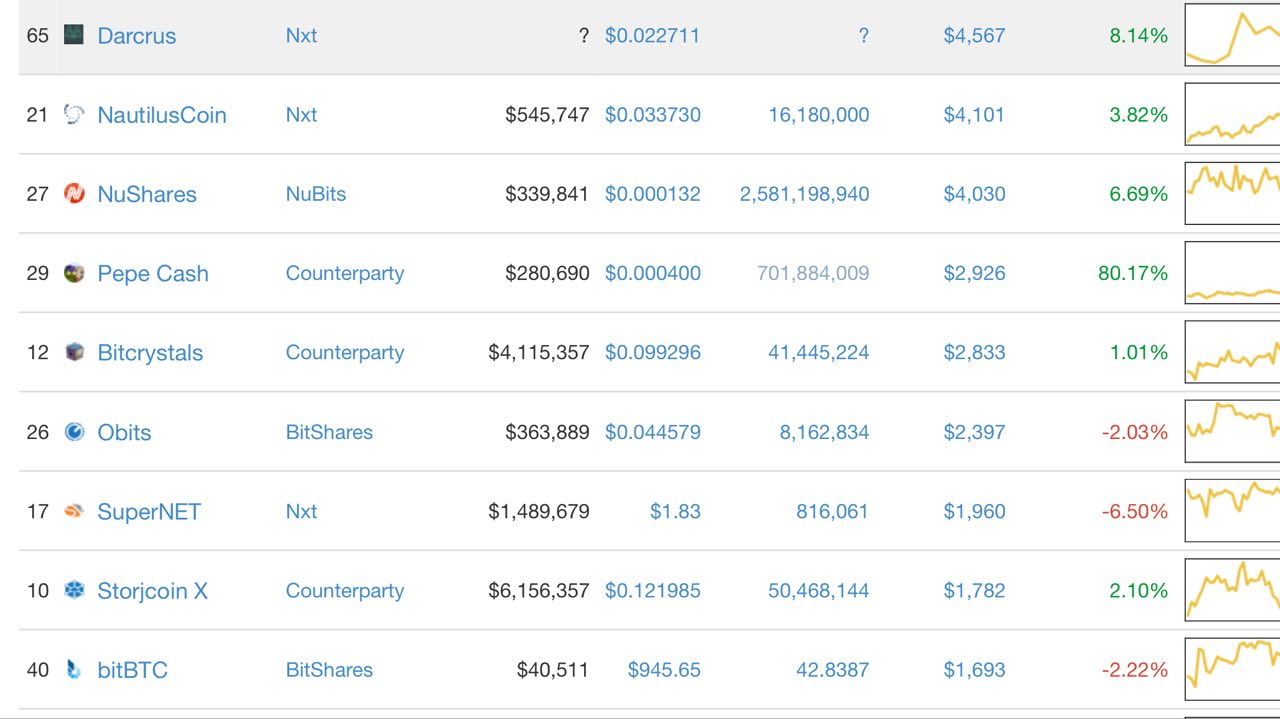Click Counterparty platform link for Storjcoin X
The image size is (1280, 719).
tap(345, 590)
